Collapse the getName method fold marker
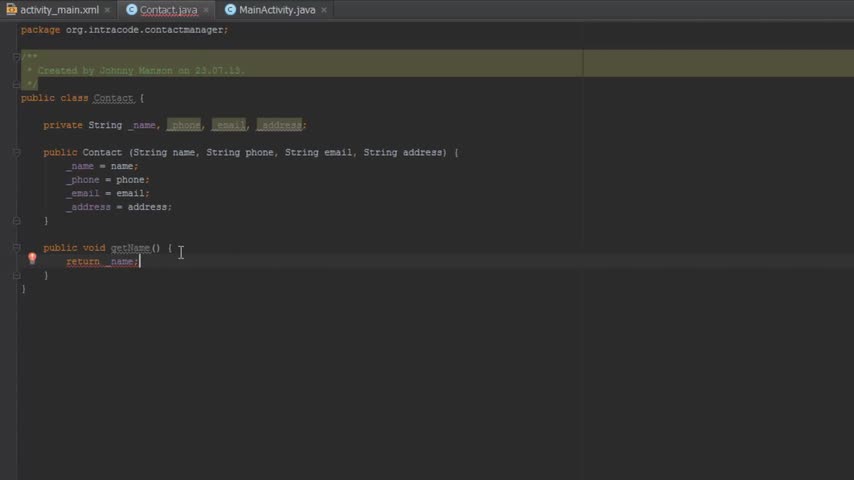 click(x=16, y=248)
